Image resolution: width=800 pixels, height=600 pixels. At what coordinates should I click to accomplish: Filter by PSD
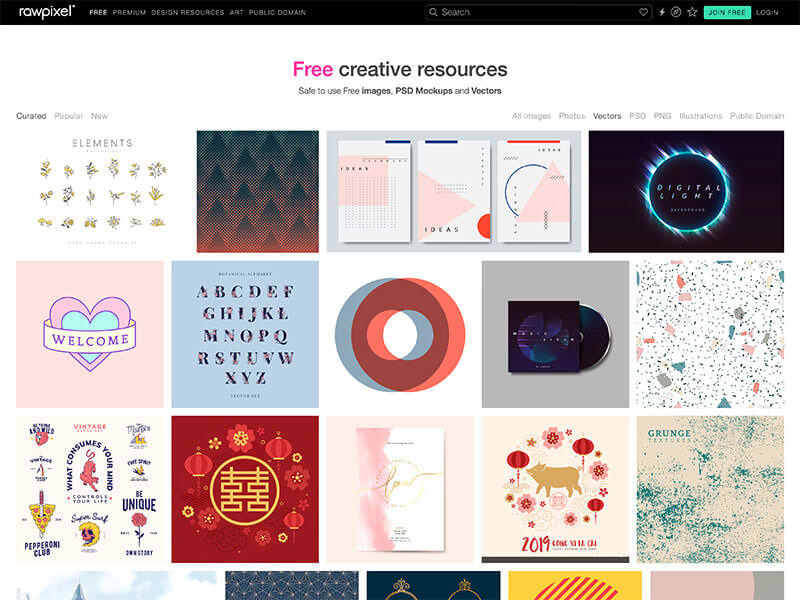click(x=637, y=116)
